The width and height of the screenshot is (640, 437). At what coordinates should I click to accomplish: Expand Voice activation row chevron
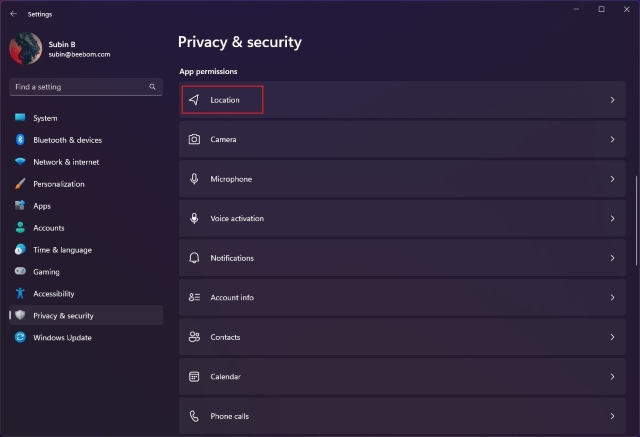612,218
